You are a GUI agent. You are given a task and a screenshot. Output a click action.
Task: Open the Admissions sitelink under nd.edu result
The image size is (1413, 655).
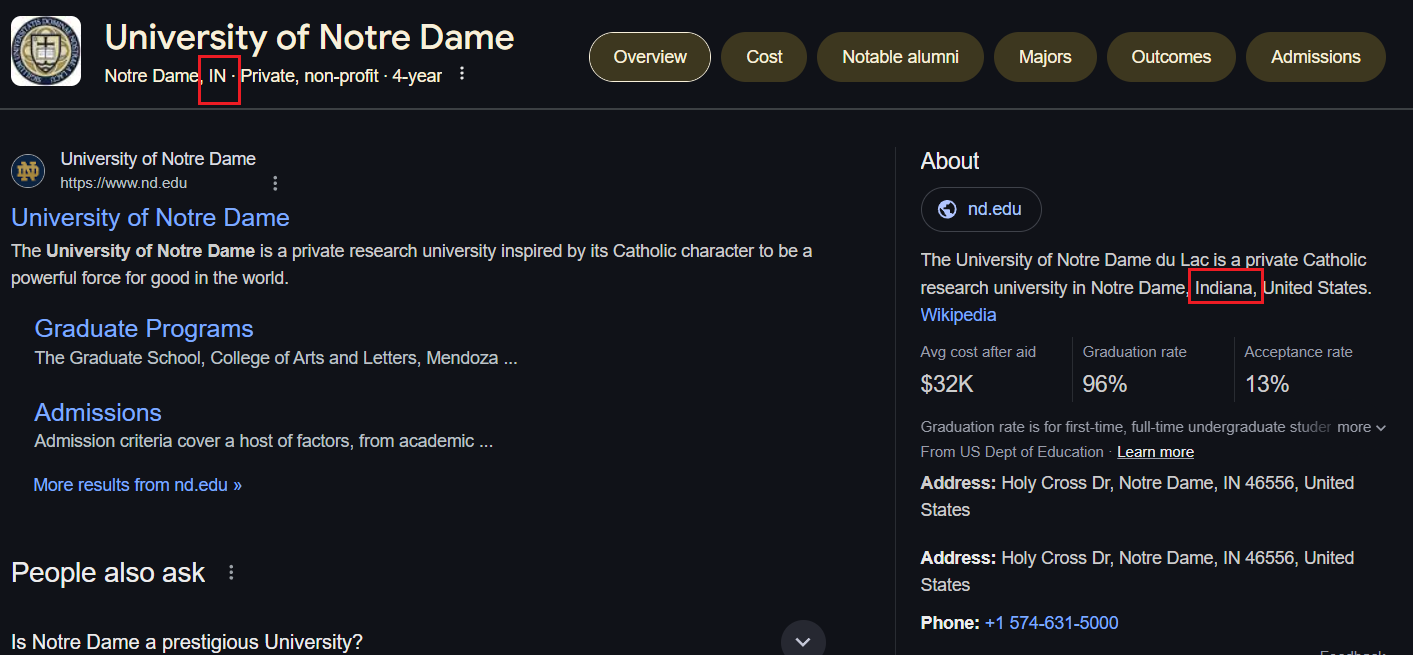coord(98,413)
